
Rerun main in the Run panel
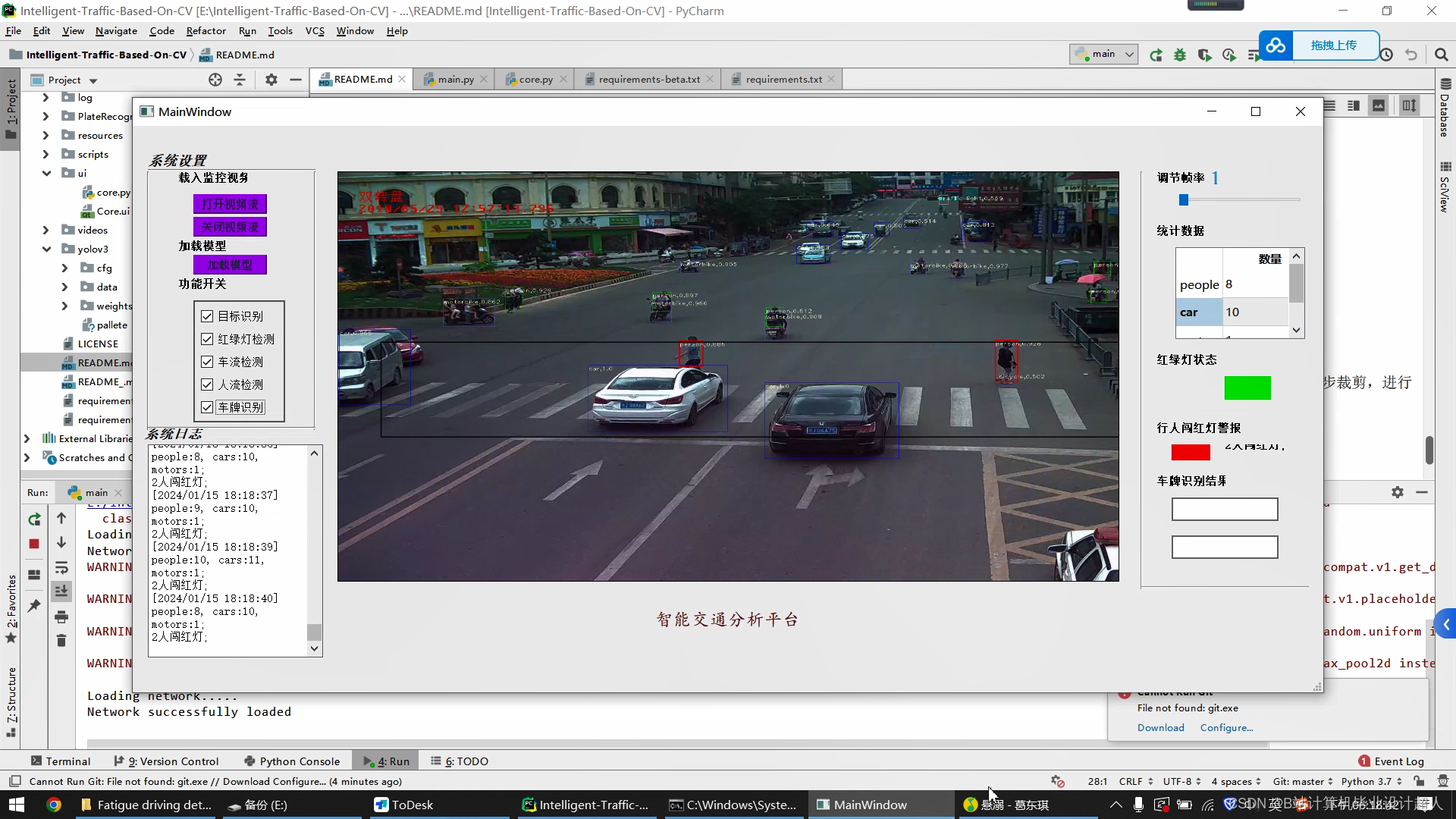[34, 519]
